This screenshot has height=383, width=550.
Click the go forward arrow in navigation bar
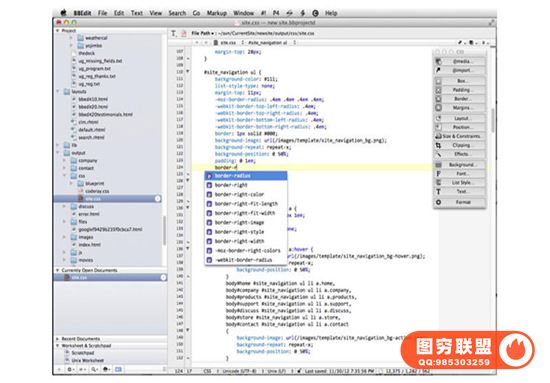pos(206,42)
